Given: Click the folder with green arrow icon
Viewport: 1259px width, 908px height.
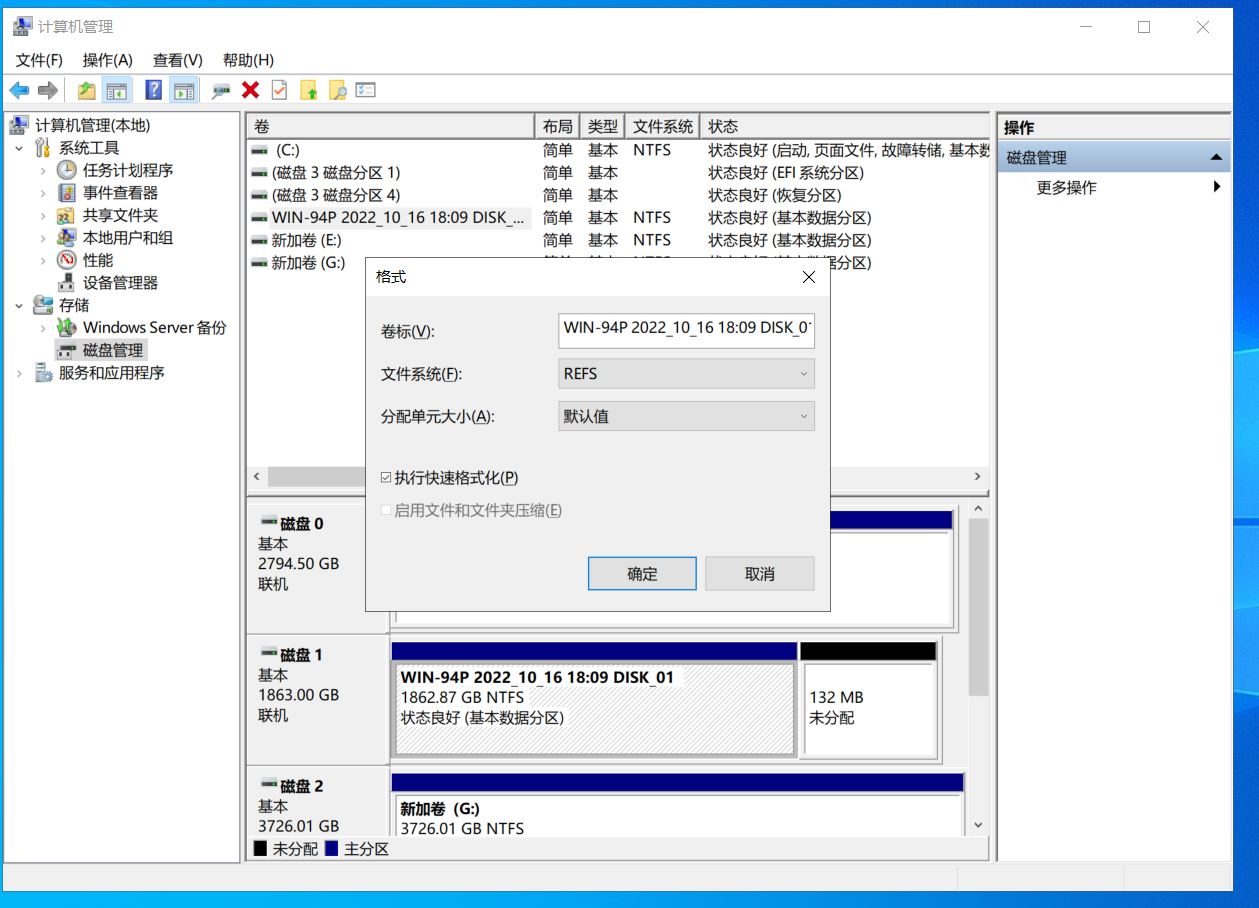Looking at the screenshot, I should click(x=309, y=90).
